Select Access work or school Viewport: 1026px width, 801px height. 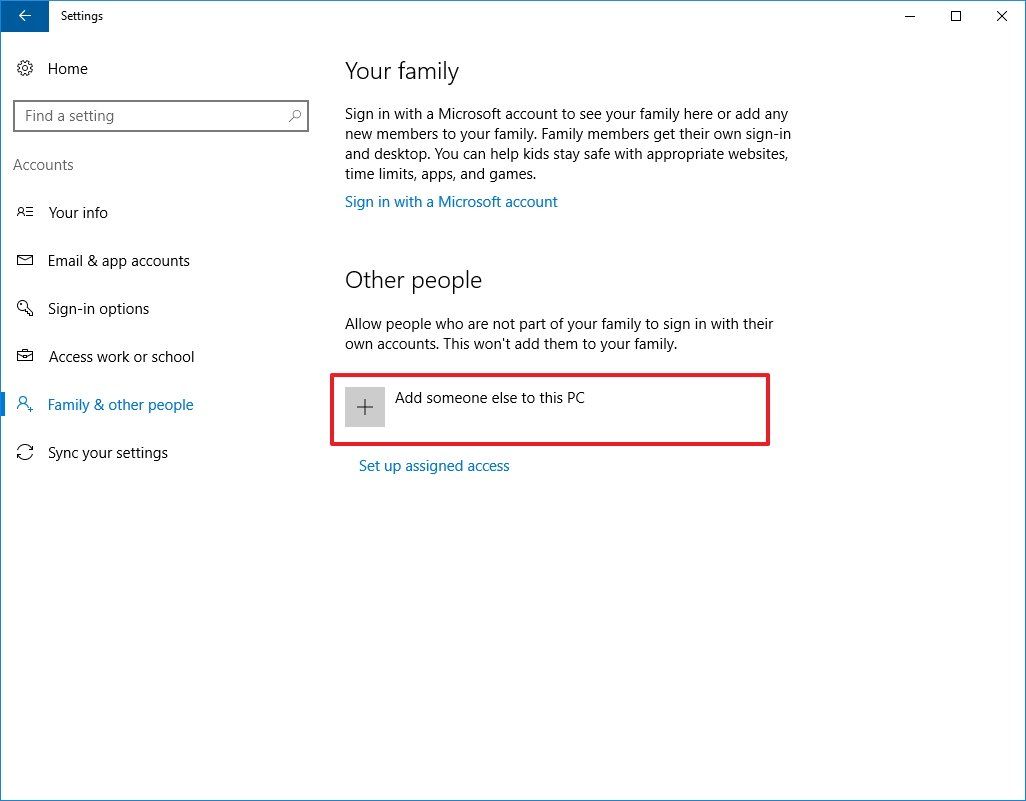tap(121, 356)
